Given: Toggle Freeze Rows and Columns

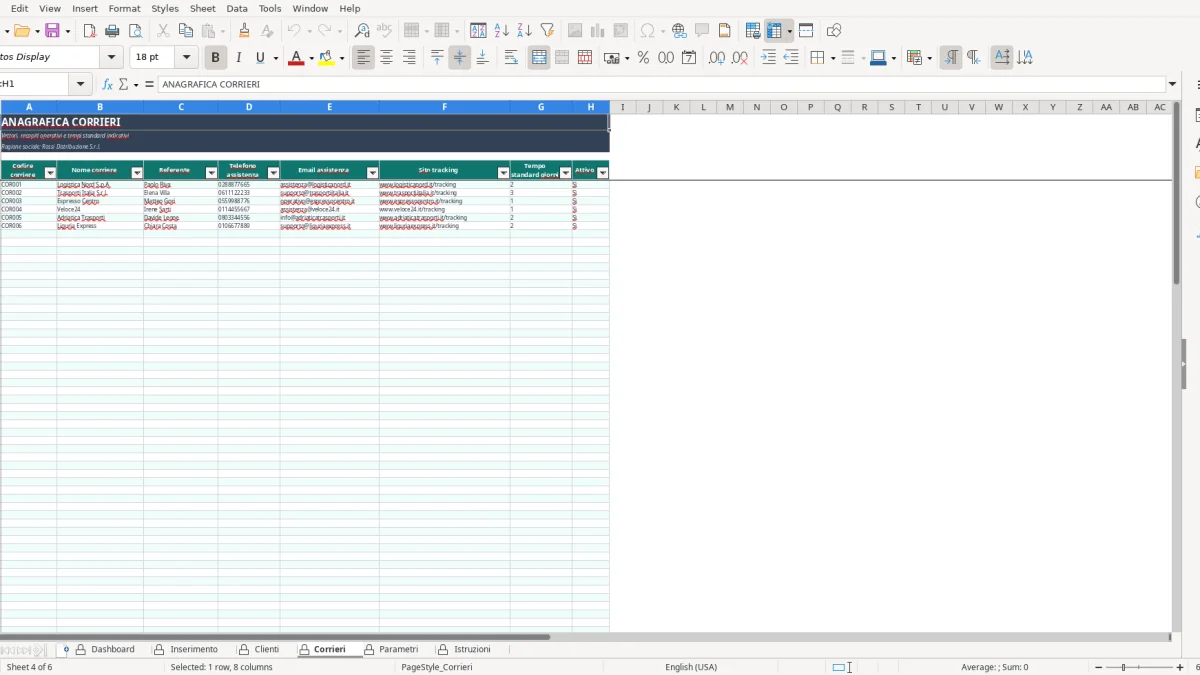Looking at the screenshot, I should pyautogui.click(x=773, y=31).
